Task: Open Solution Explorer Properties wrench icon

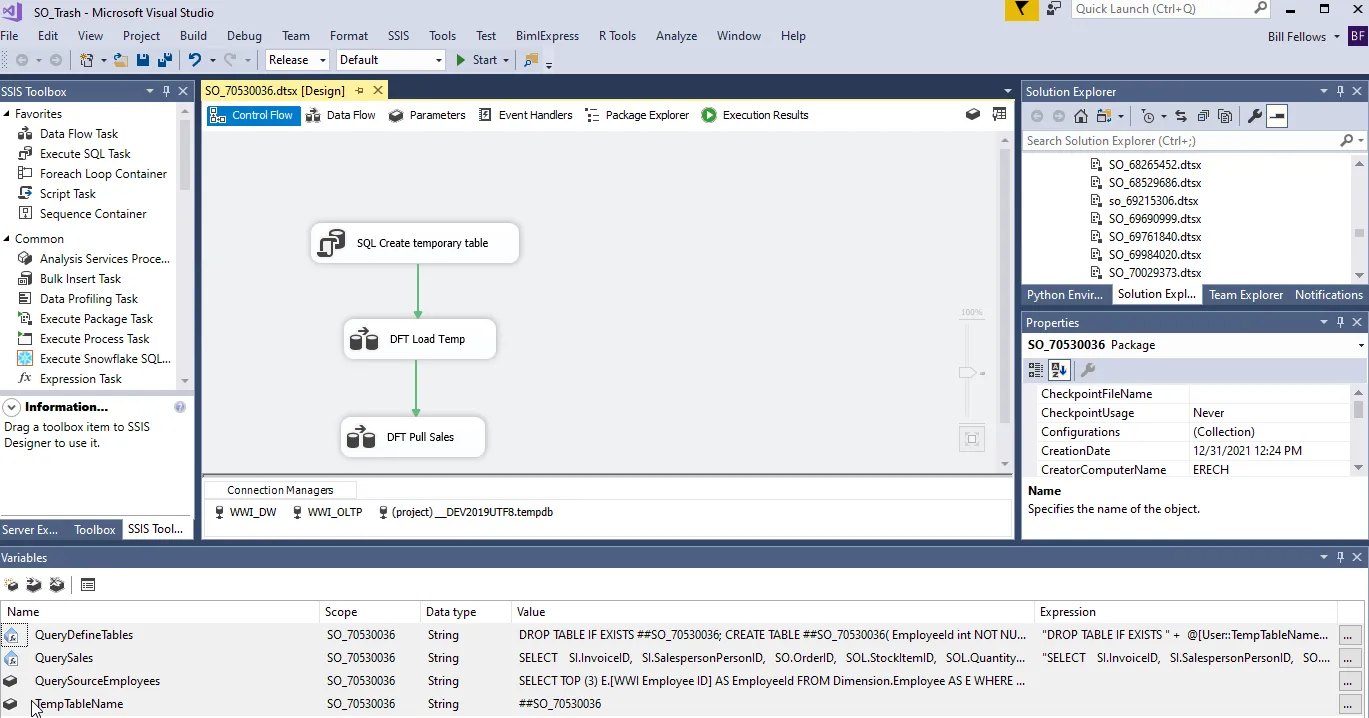Action: [x=1255, y=116]
